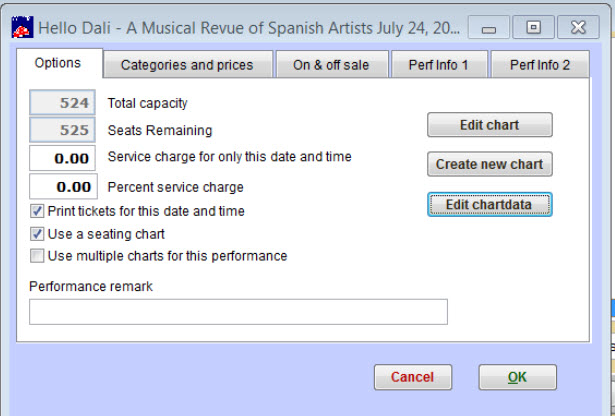Select the Perf Info 2 tab
This screenshot has width=615, height=416.
540,65
